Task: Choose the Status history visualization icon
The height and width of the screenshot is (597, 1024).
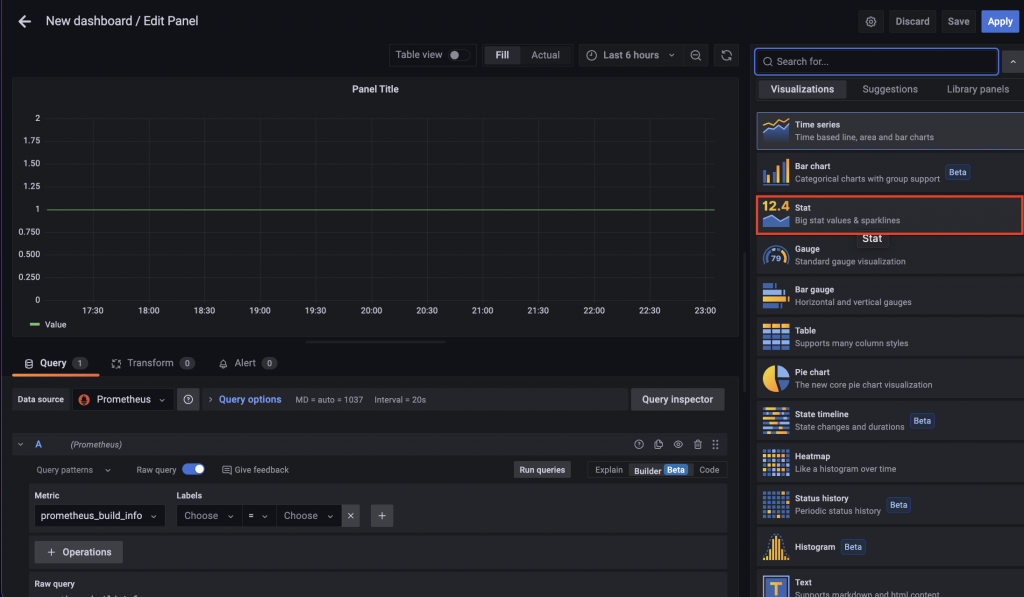Action: [776, 504]
